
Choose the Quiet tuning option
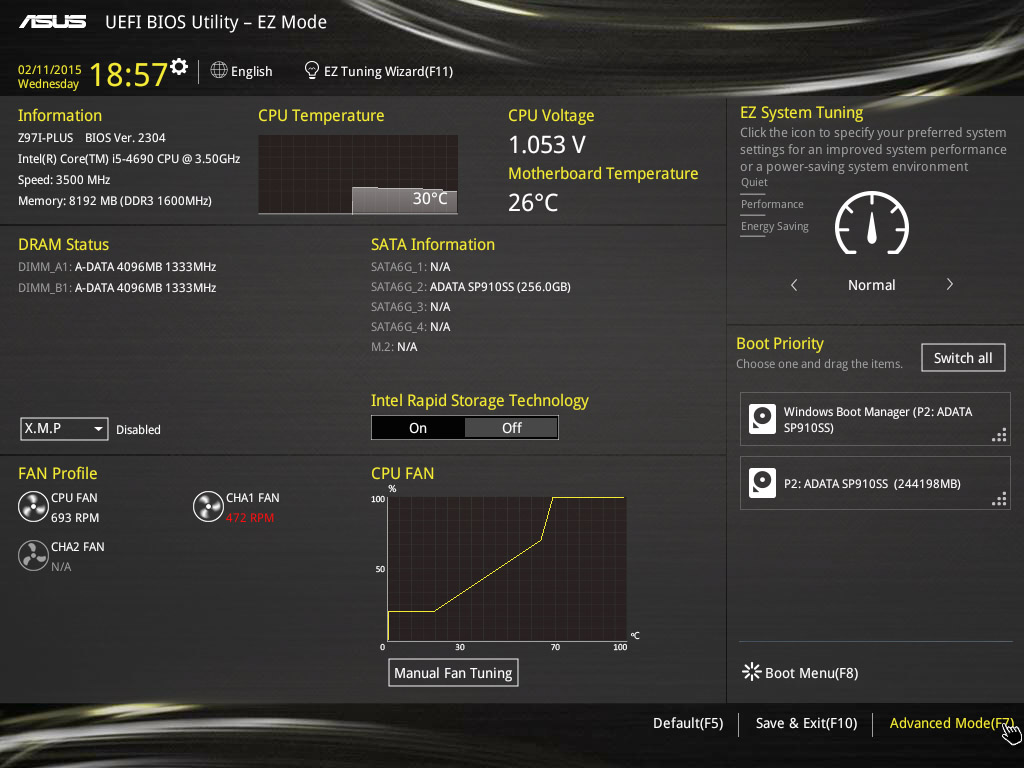tap(754, 182)
